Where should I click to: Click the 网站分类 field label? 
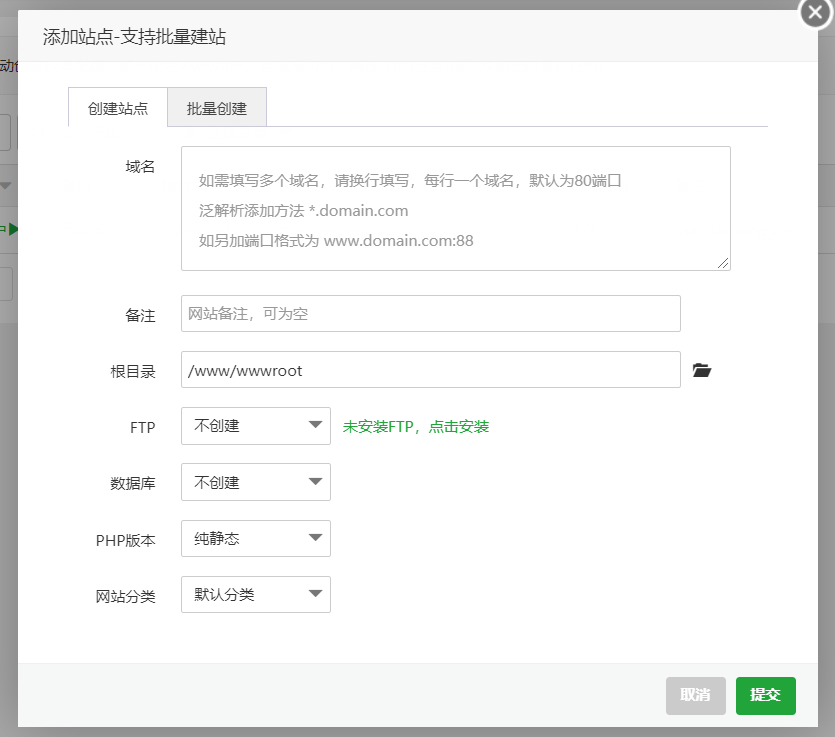point(126,597)
